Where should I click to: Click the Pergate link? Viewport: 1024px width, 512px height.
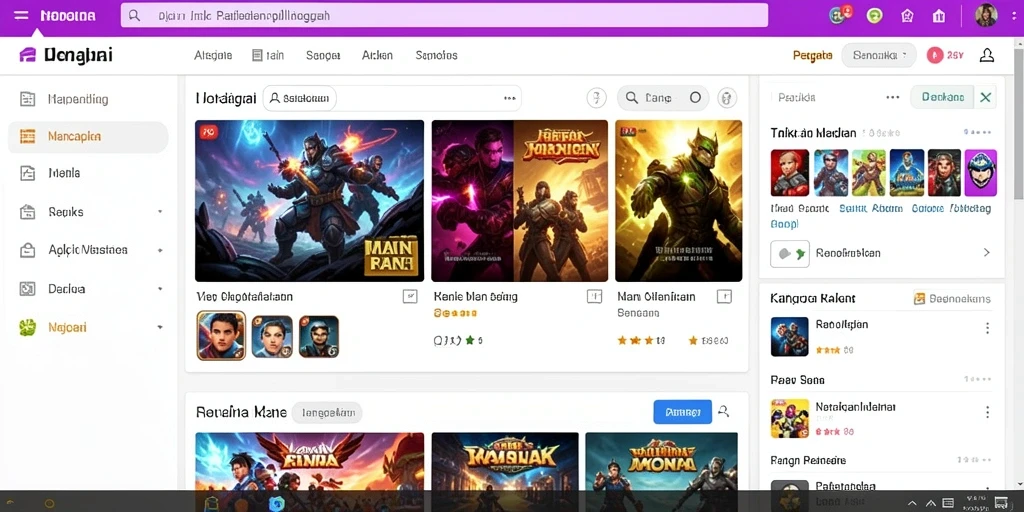[x=812, y=56]
